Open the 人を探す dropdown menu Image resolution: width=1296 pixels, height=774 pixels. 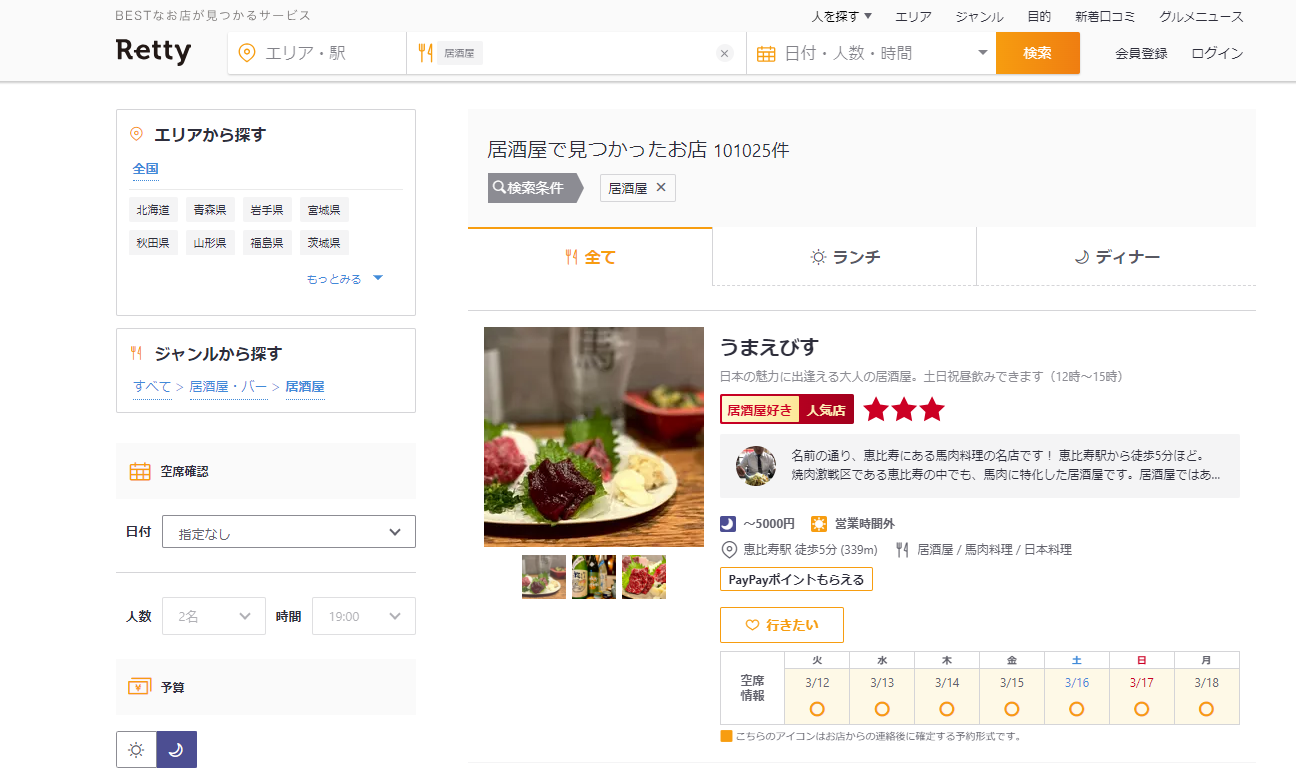click(842, 16)
